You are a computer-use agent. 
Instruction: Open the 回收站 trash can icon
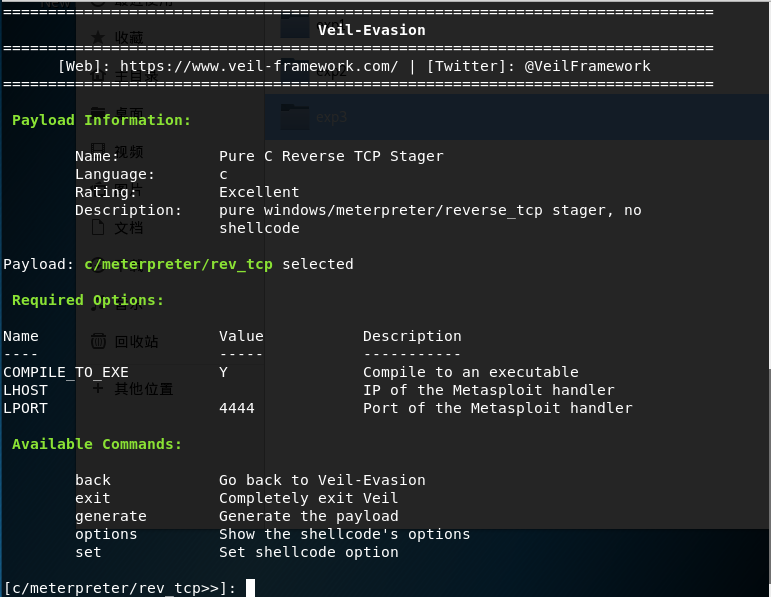98,341
